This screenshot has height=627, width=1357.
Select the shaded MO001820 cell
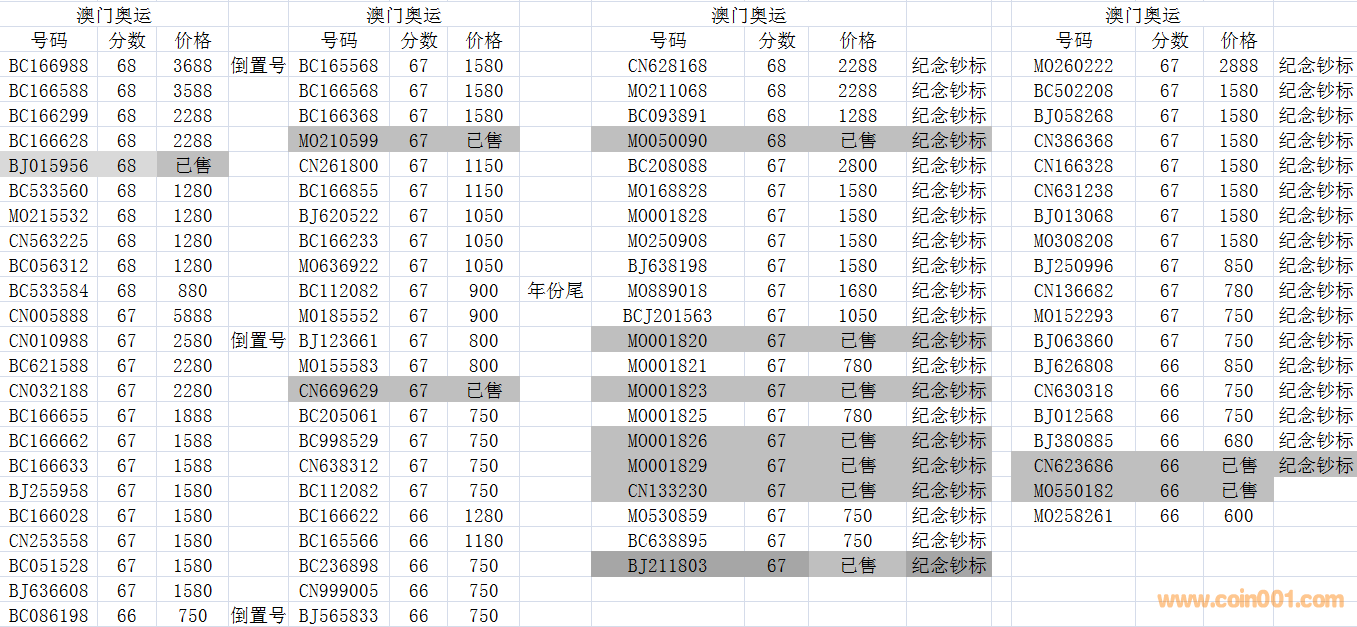click(667, 341)
